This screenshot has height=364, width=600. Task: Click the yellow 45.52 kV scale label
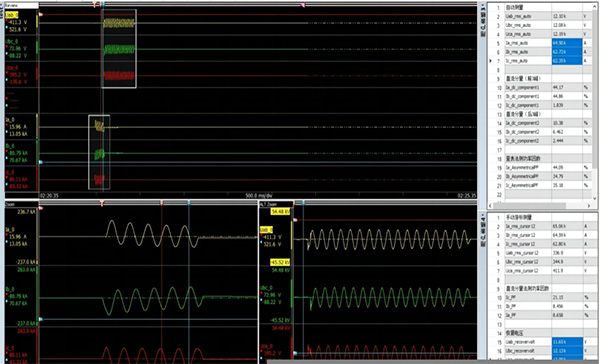tap(280, 262)
